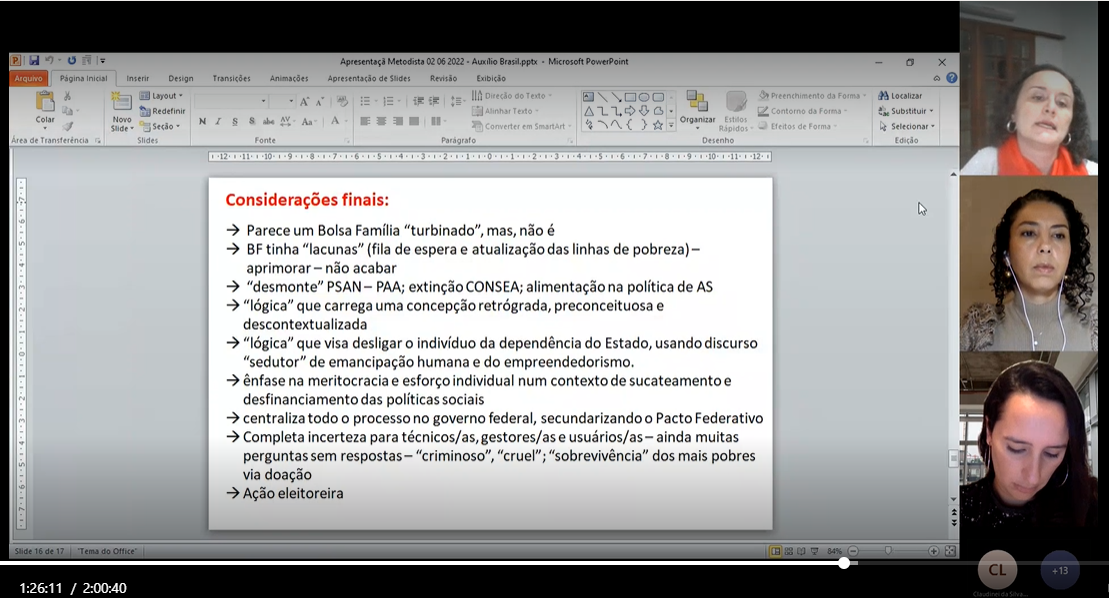Toggle bold (N) formatting
The height and width of the screenshot is (598, 1109).
point(202,122)
